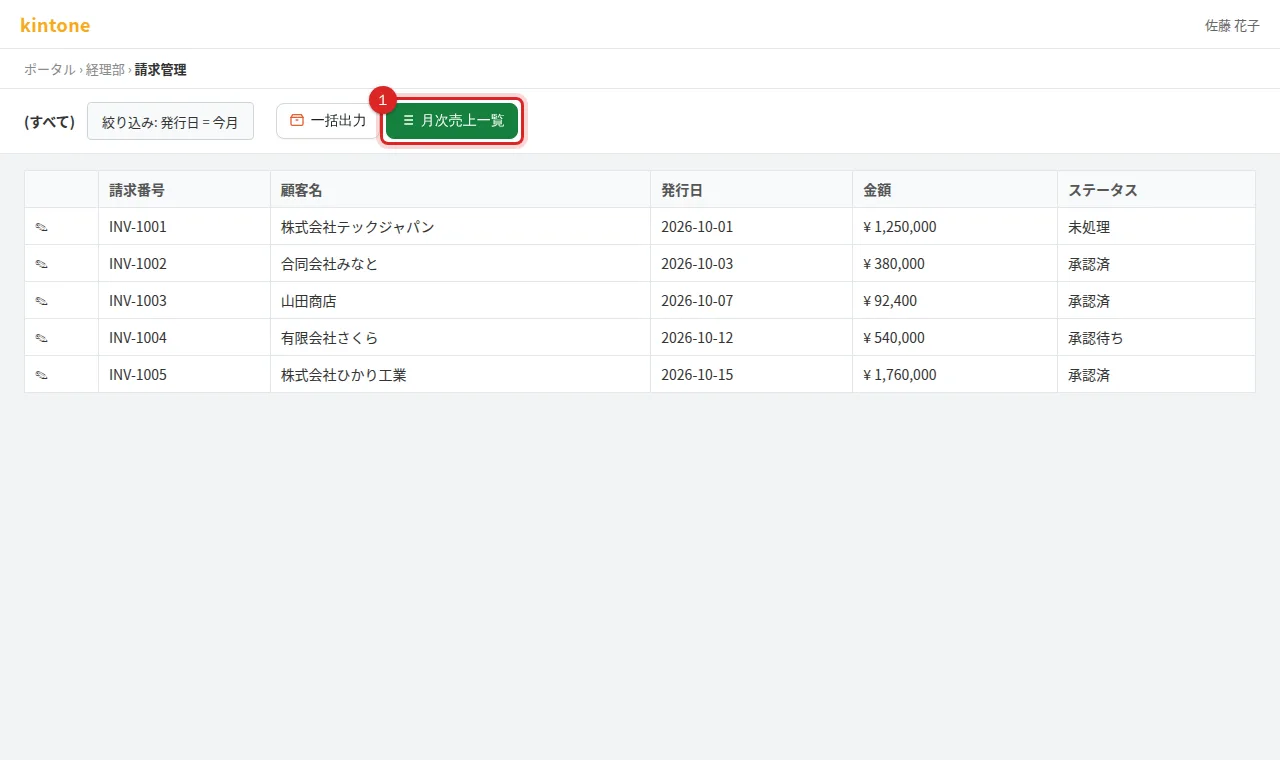Click the 一括出力 export button

[x=328, y=121]
